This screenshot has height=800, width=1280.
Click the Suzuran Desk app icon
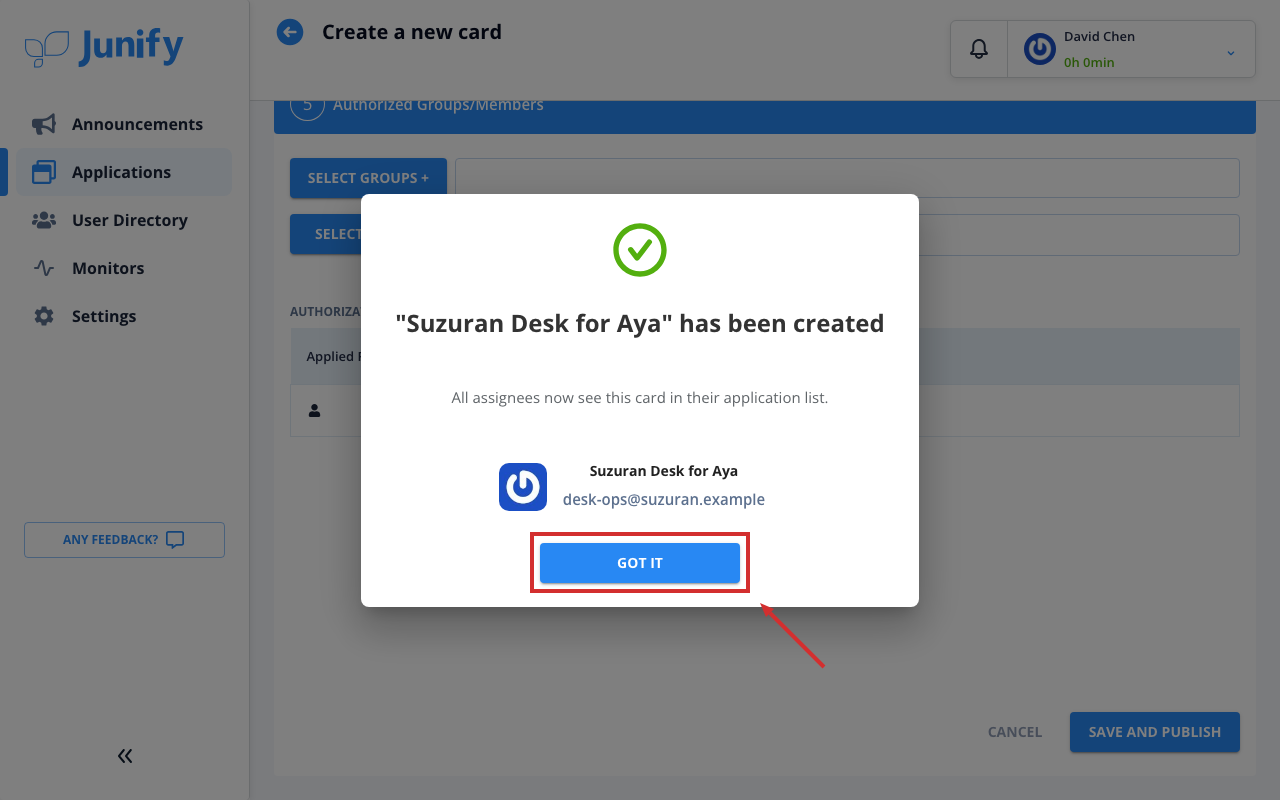(x=523, y=487)
